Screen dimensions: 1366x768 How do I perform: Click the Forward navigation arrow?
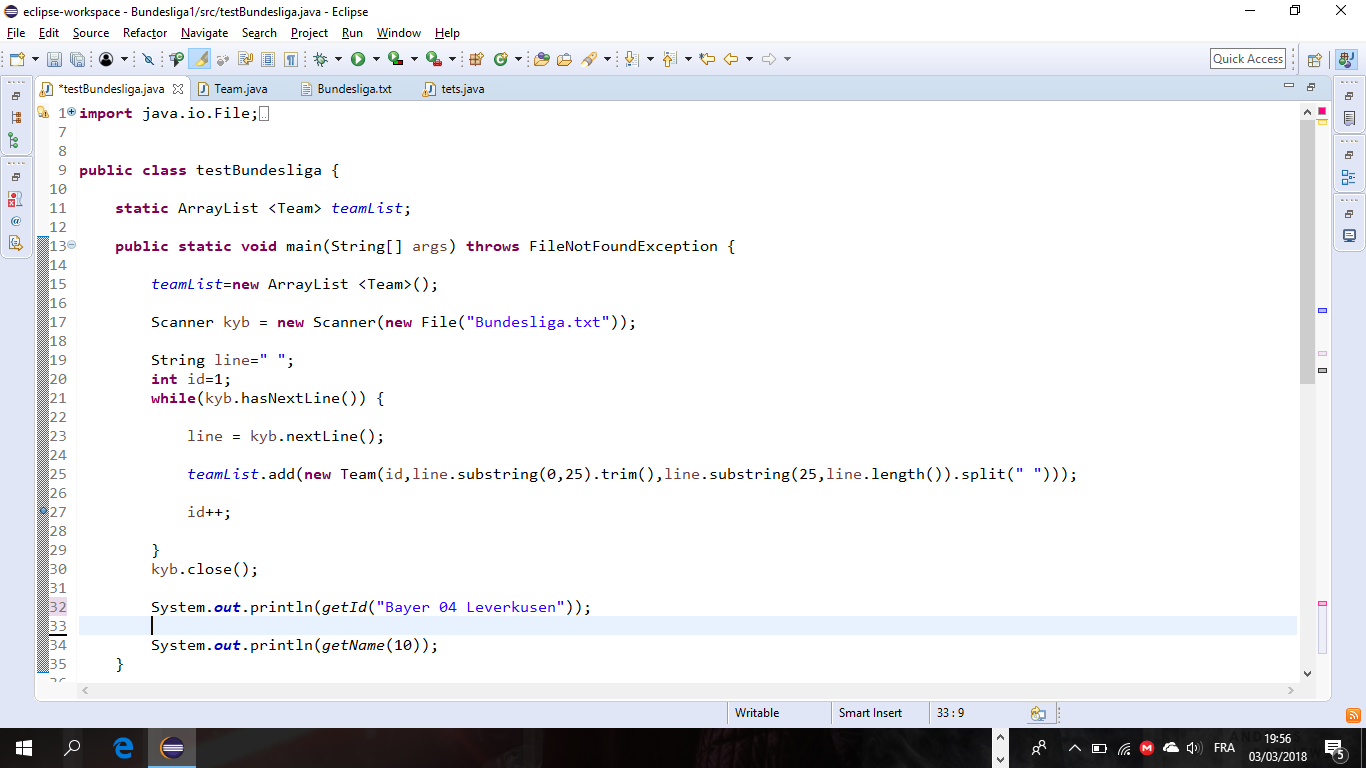(768, 59)
